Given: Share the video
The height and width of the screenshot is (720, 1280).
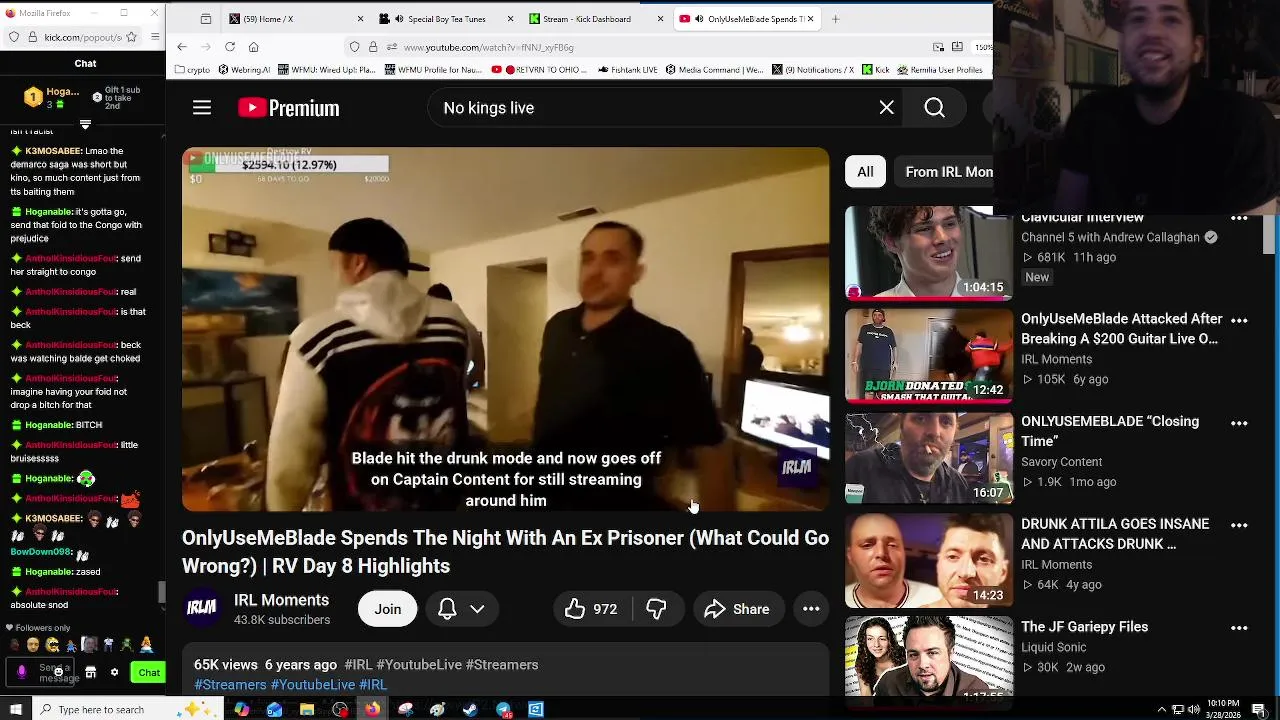Looking at the screenshot, I should (x=737, y=609).
